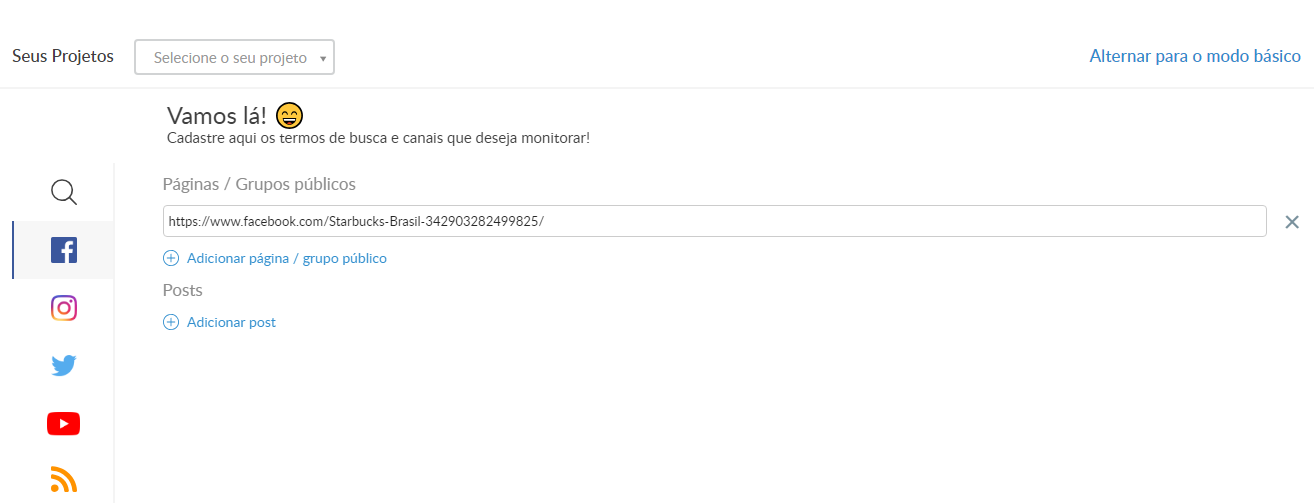Open the RSS feed channel icon
This screenshot has width=1314, height=503.
click(x=63, y=480)
